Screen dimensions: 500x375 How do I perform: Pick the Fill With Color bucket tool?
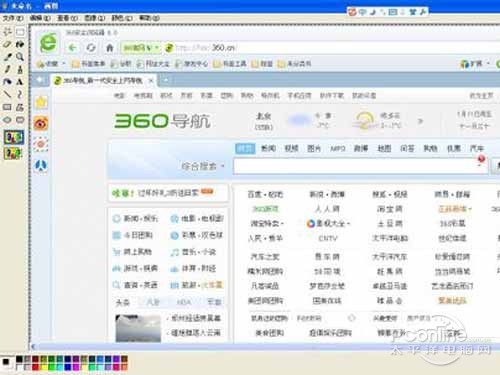[x=20, y=44]
